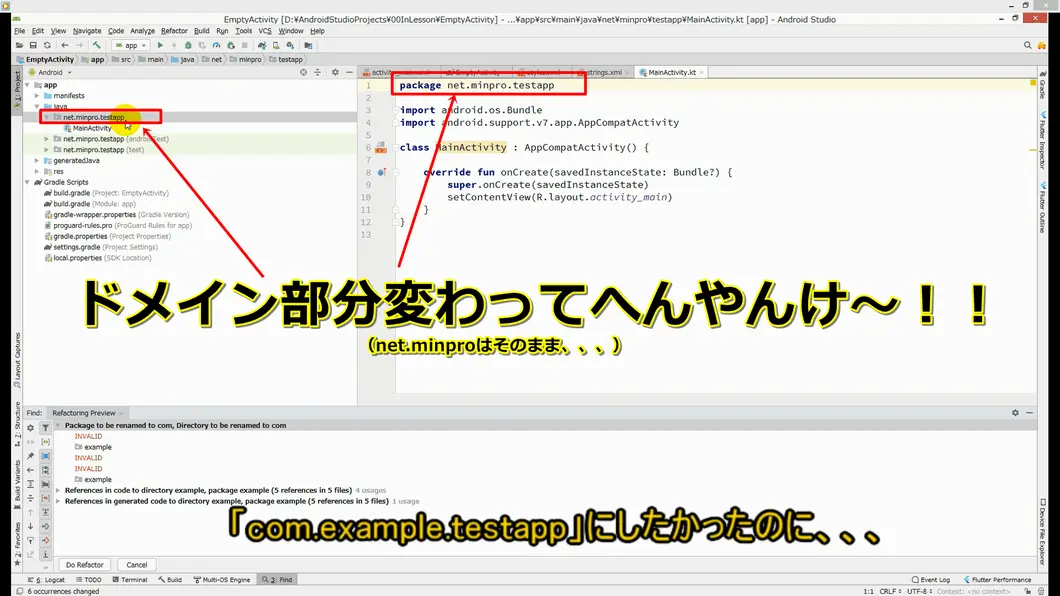This screenshot has height=596, width=1060.
Task: Click the next occurrence down arrow
Action: pyautogui.click(x=30, y=526)
